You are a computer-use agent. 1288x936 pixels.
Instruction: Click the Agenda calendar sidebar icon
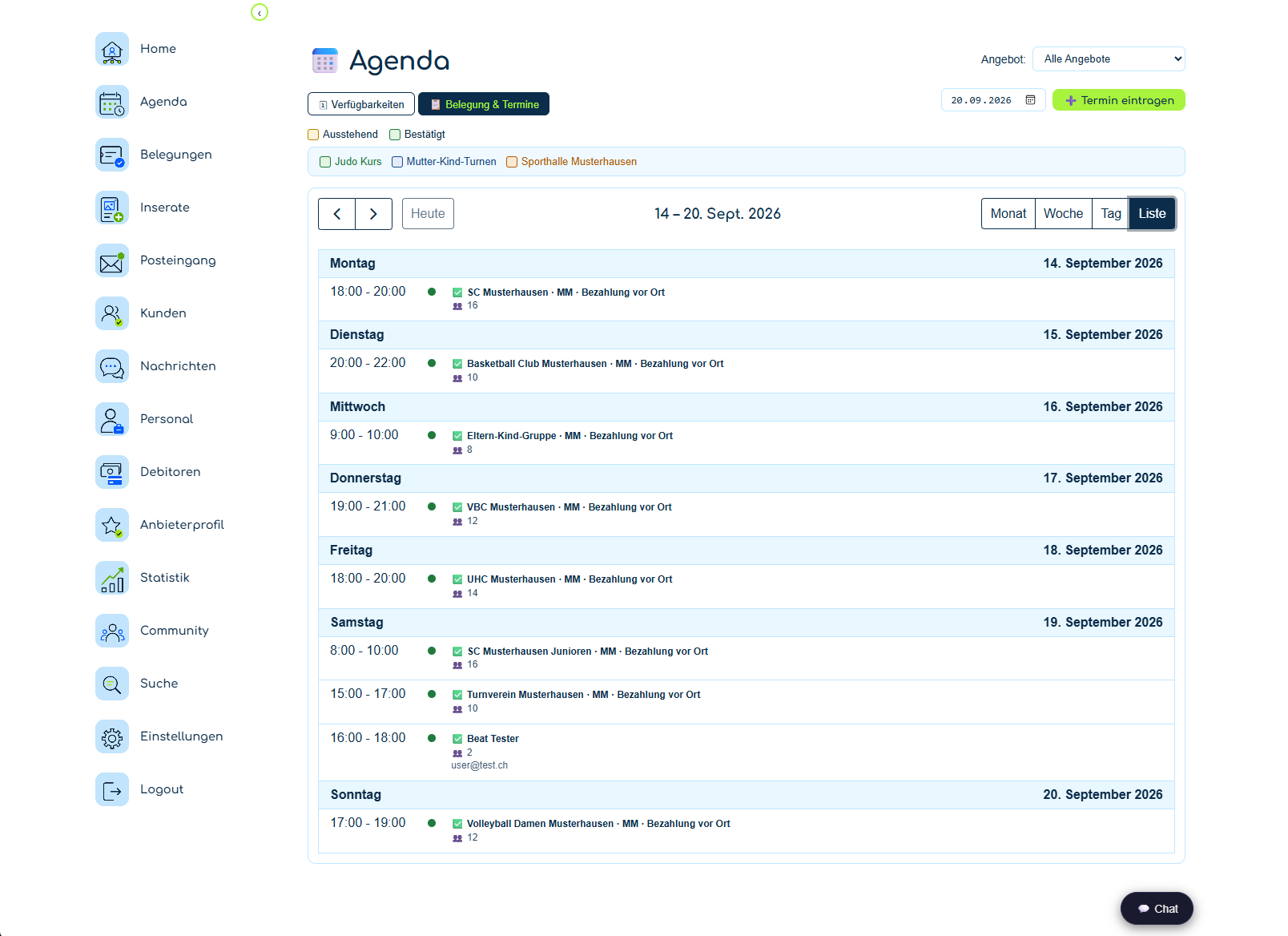pyautogui.click(x=112, y=102)
